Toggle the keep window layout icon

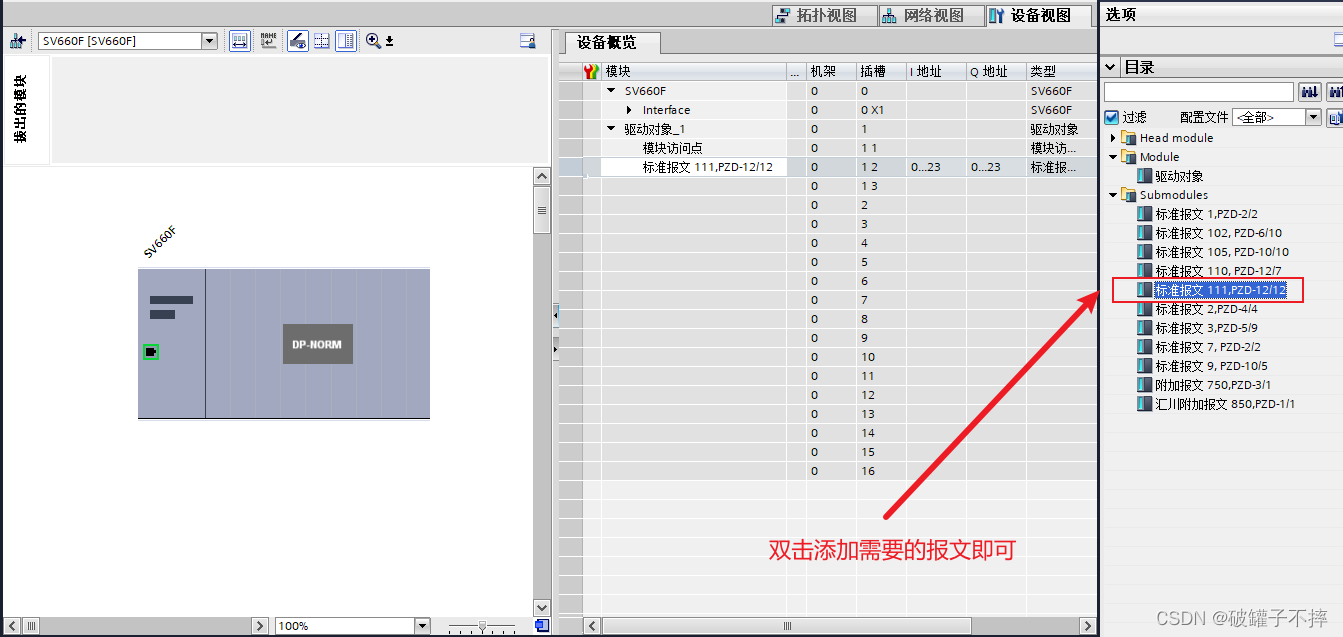coord(345,41)
